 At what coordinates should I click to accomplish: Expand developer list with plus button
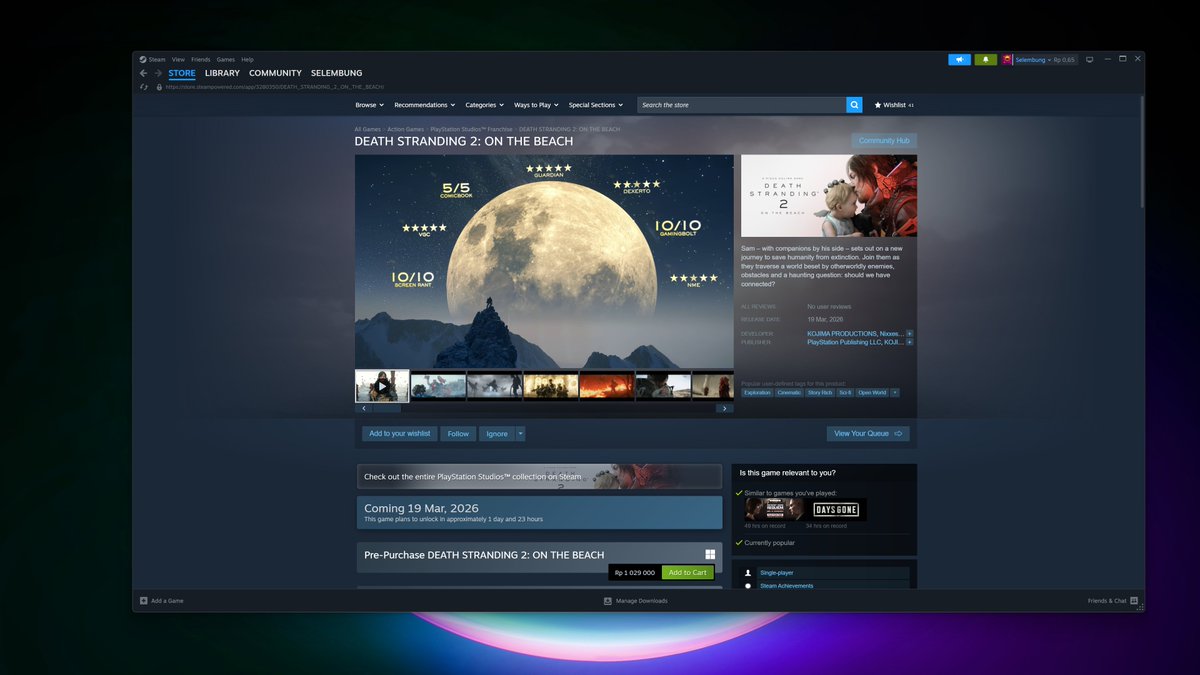910,333
